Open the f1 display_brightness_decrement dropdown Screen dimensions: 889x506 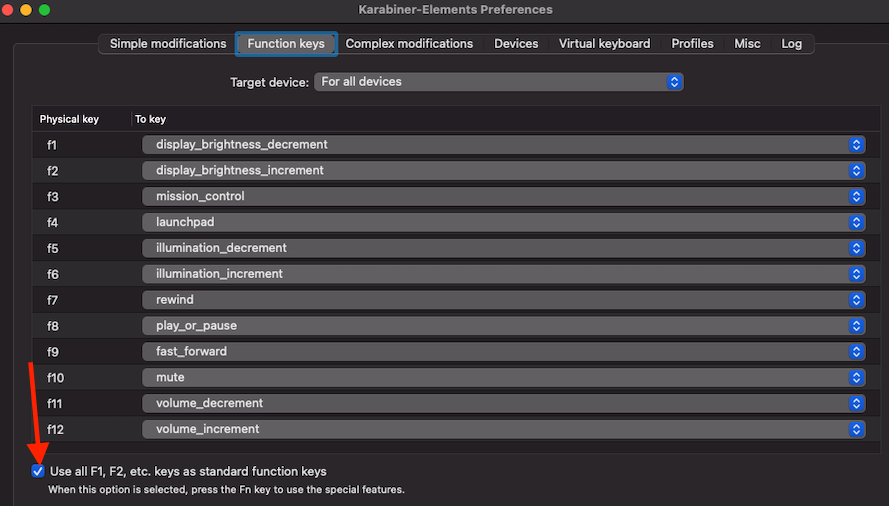[x=503, y=145]
